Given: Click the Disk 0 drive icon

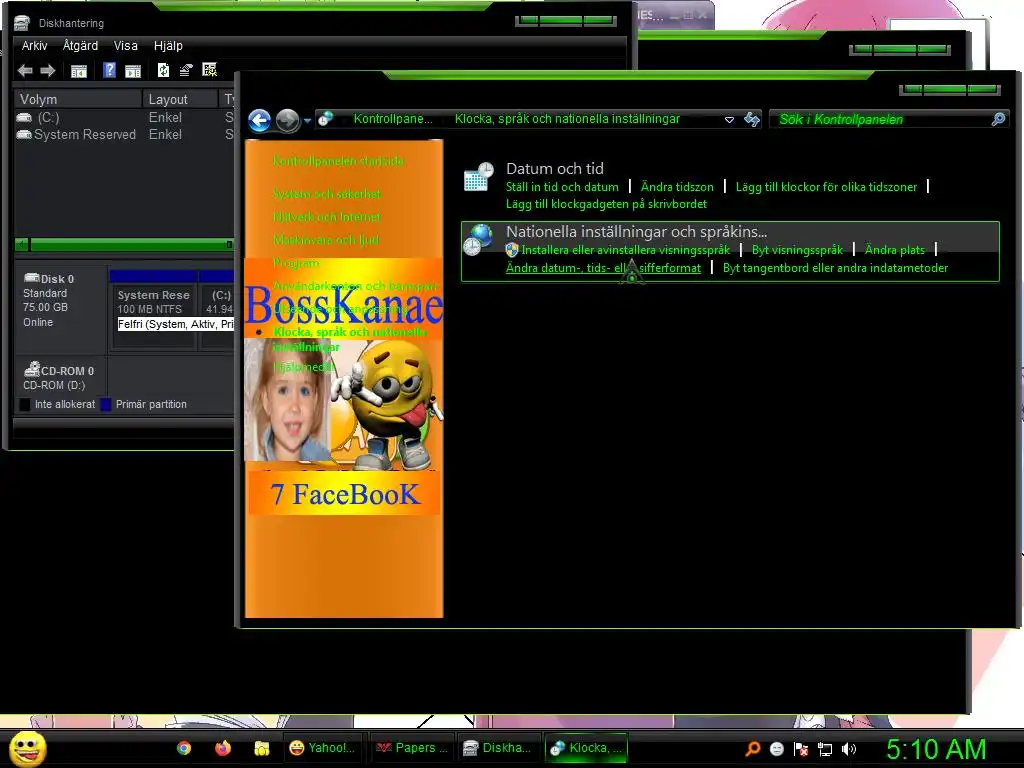Looking at the screenshot, I should [31, 278].
